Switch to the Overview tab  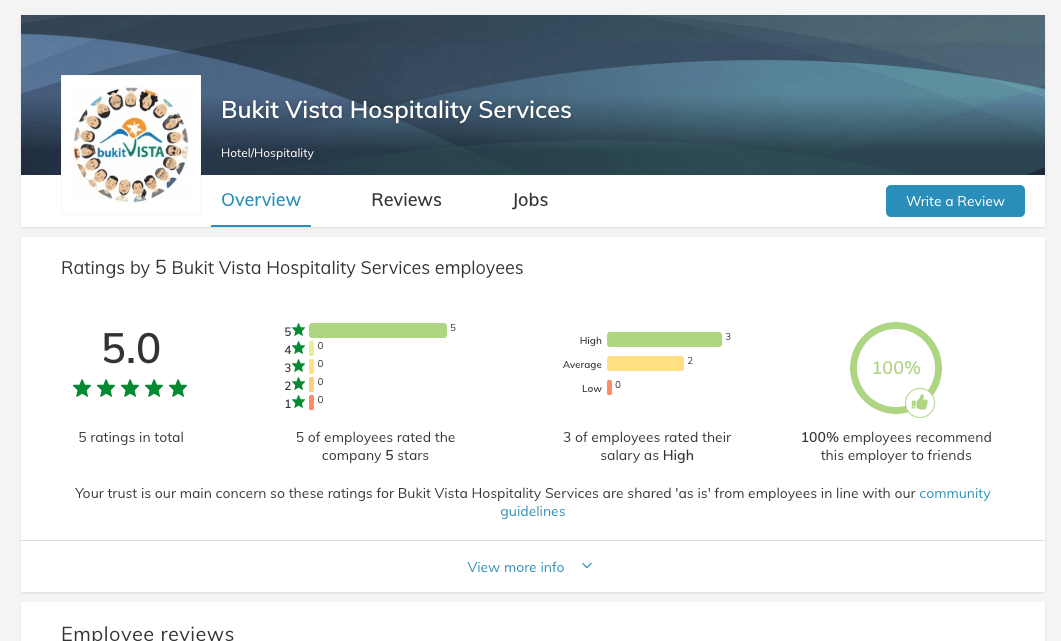[261, 200]
